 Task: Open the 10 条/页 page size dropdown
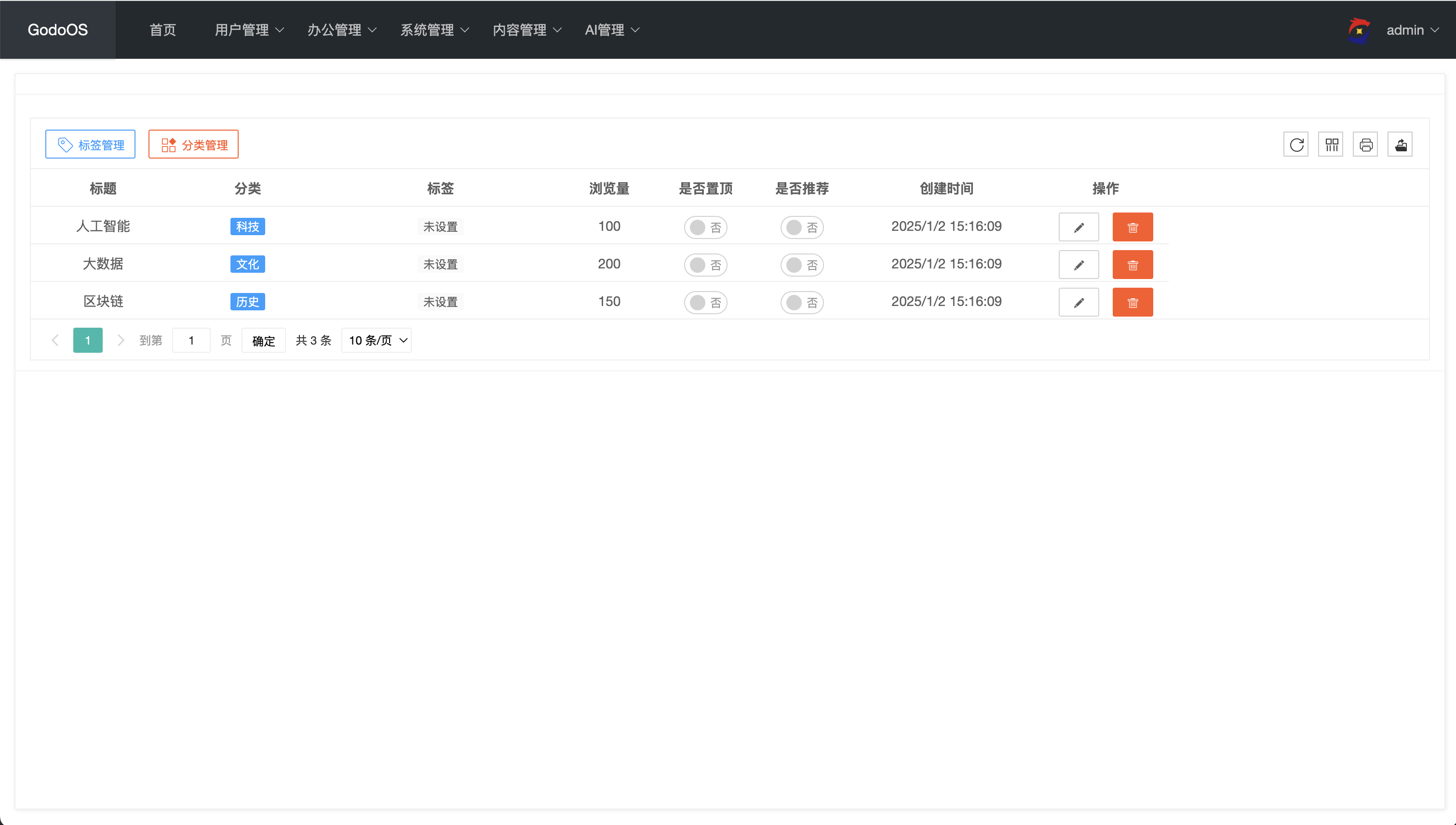pyautogui.click(x=377, y=341)
